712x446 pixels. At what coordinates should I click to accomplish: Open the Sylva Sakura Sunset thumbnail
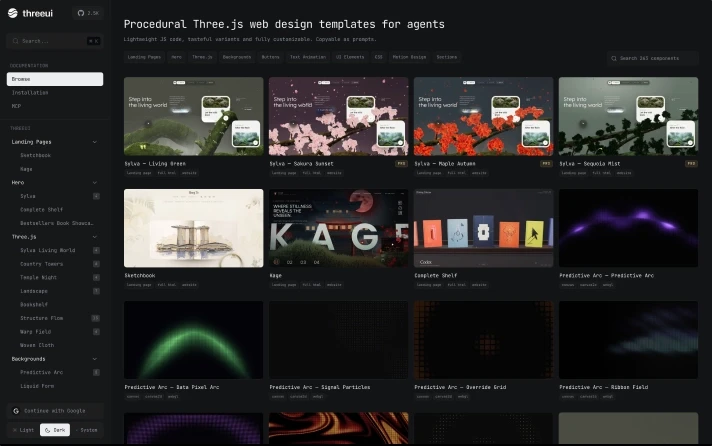tap(338, 116)
